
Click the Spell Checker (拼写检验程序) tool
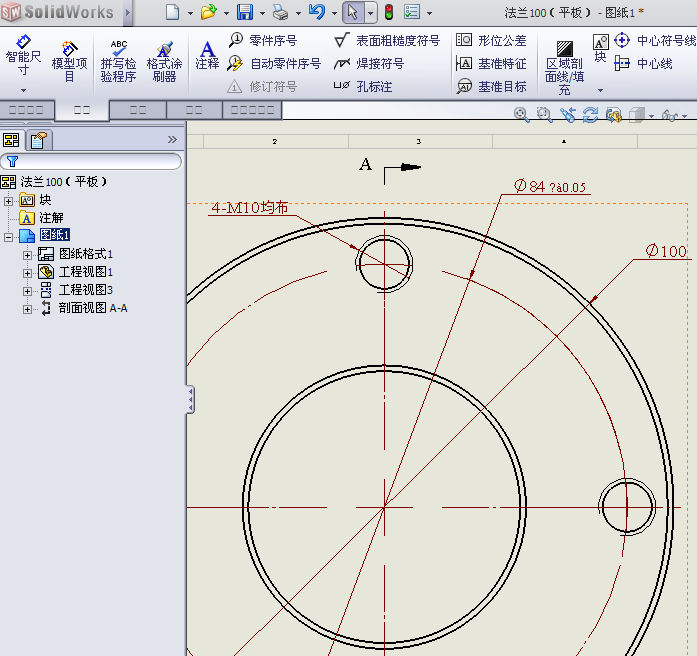tap(118, 61)
